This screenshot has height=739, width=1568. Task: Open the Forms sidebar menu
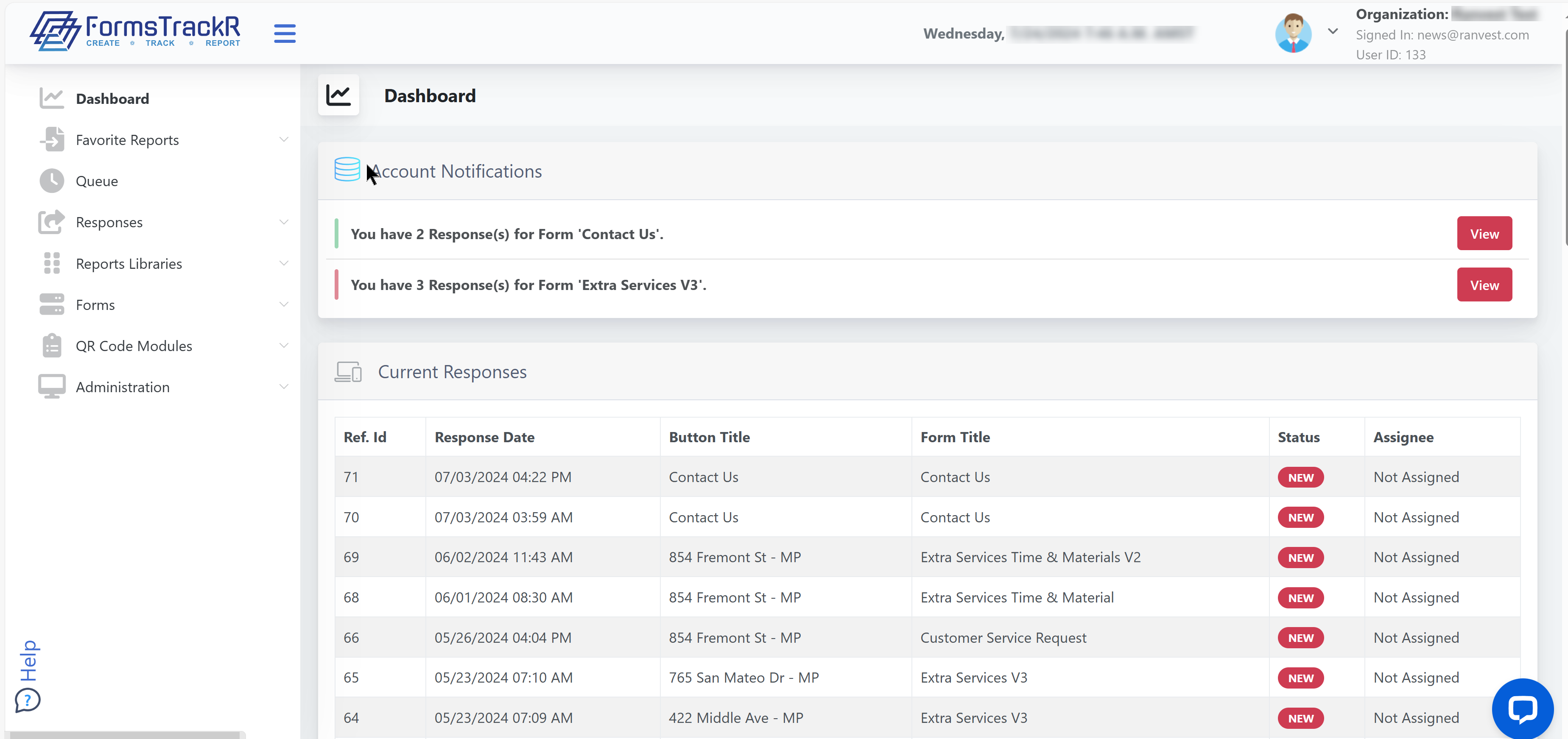pyautogui.click(x=95, y=304)
